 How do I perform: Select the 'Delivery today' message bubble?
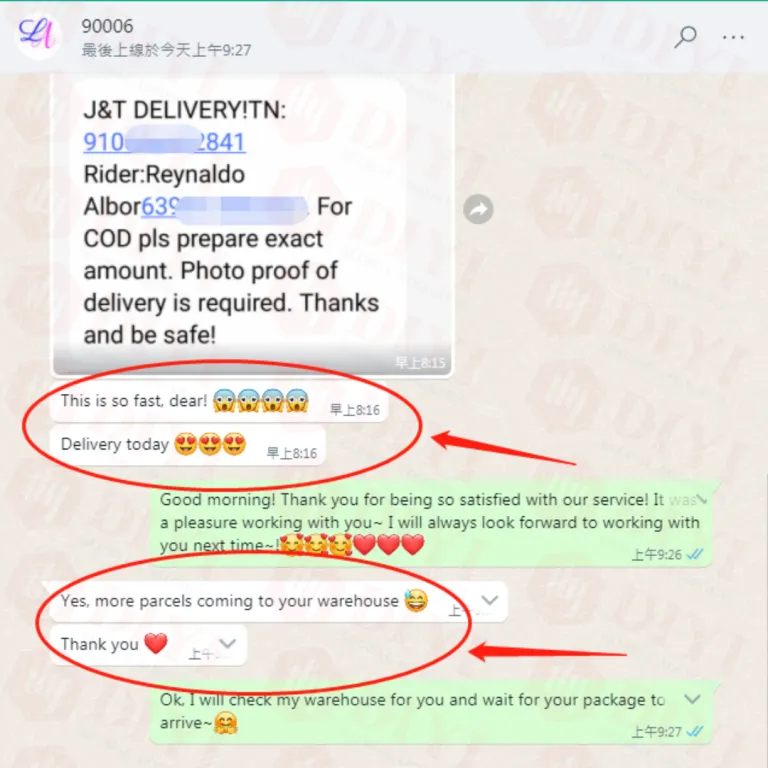point(188,445)
